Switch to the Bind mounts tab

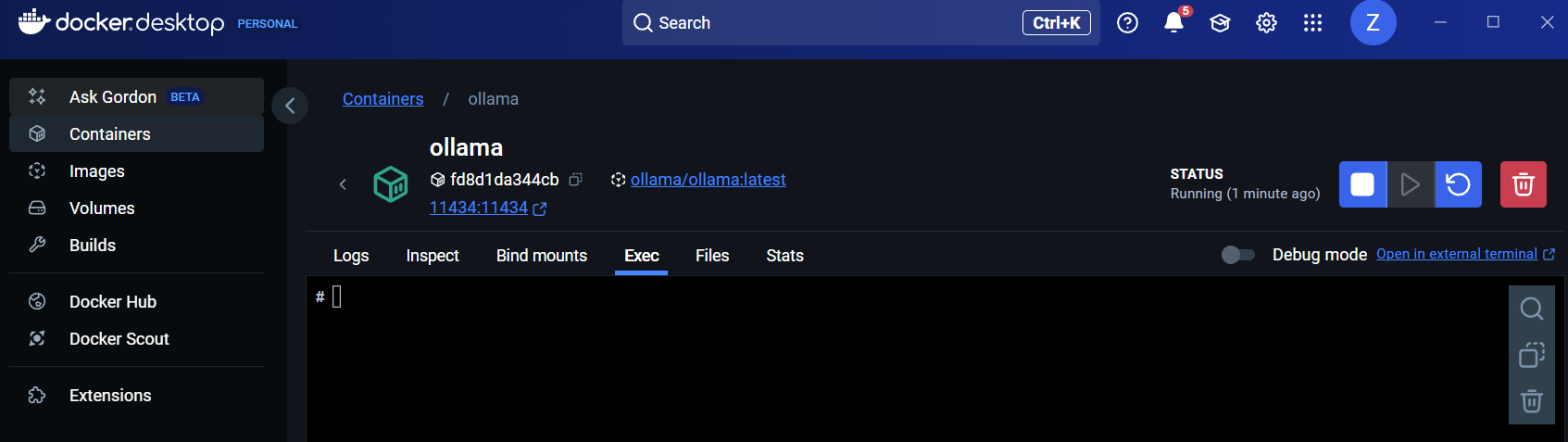pos(542,256)
